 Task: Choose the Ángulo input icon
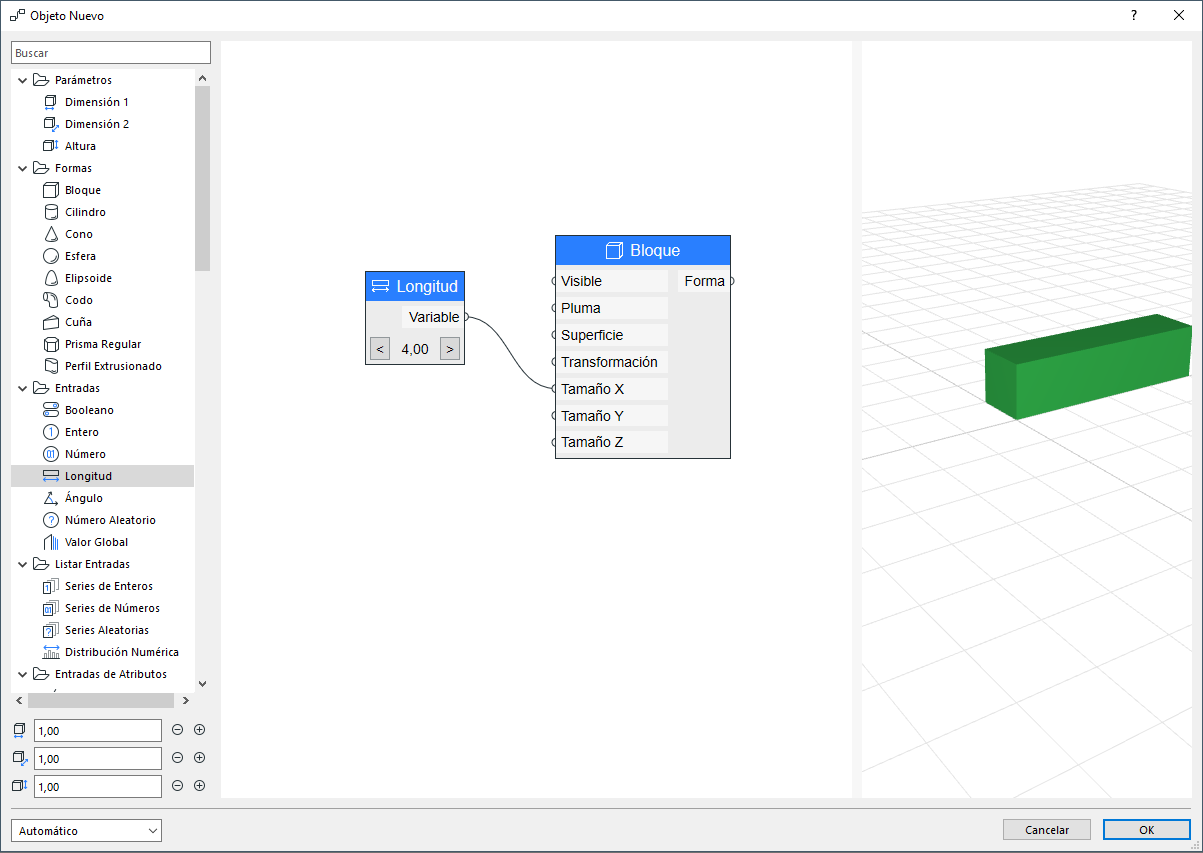tap(52, 498)
